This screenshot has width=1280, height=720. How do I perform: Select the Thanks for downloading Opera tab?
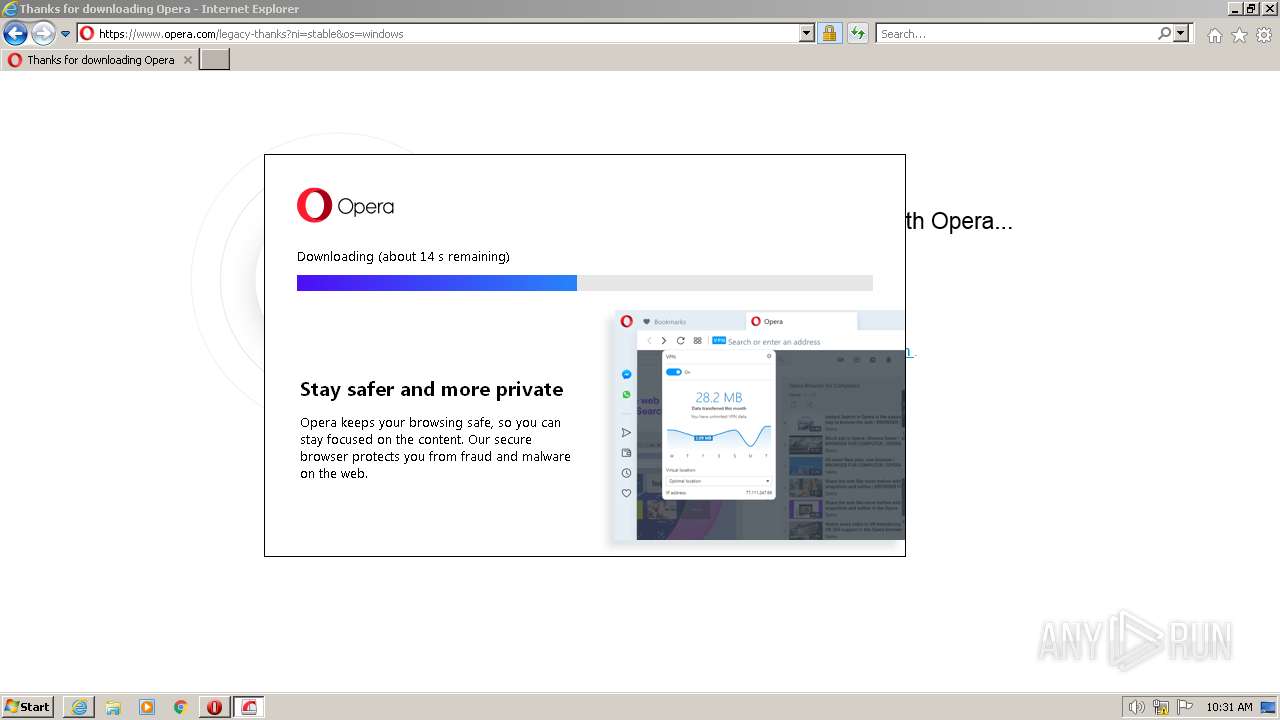click(x=100, y=60)
